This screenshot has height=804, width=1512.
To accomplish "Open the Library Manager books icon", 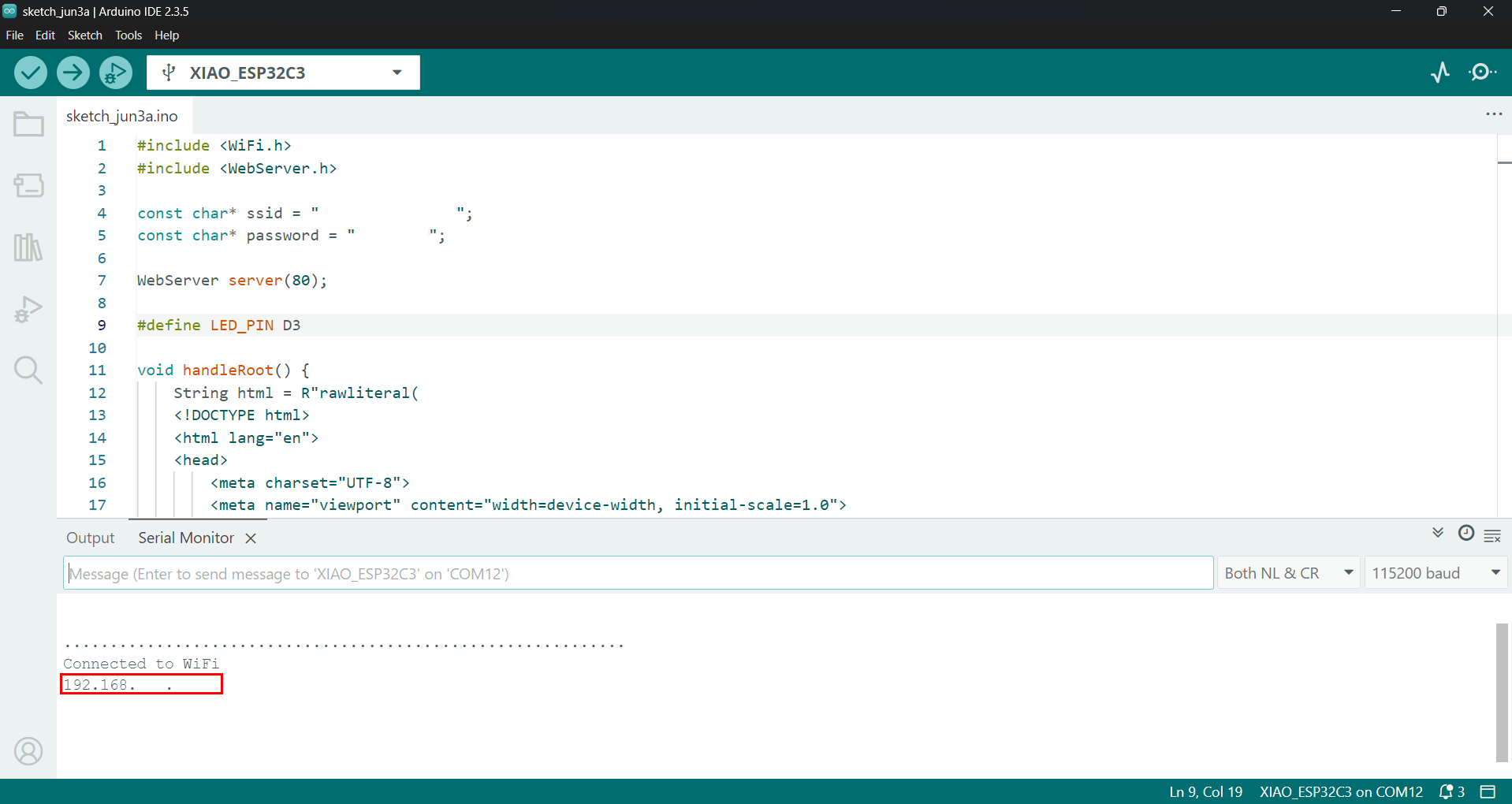I will (28, 247).
